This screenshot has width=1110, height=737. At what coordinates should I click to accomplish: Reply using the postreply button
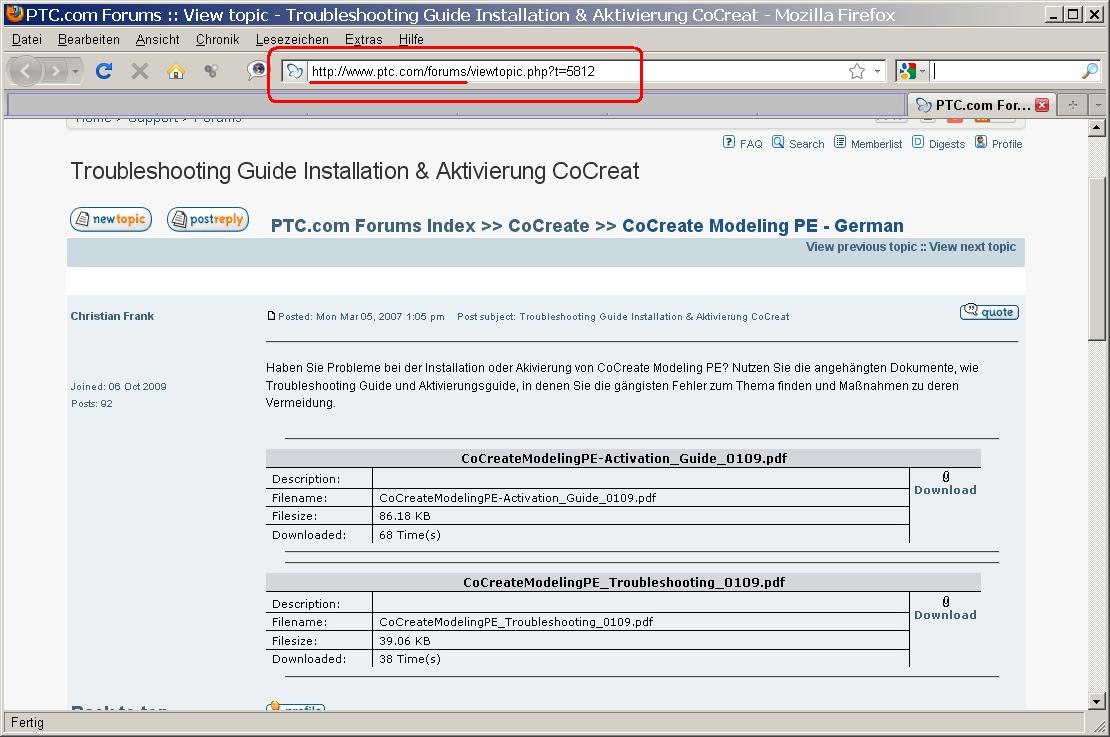tap(207, 219)
